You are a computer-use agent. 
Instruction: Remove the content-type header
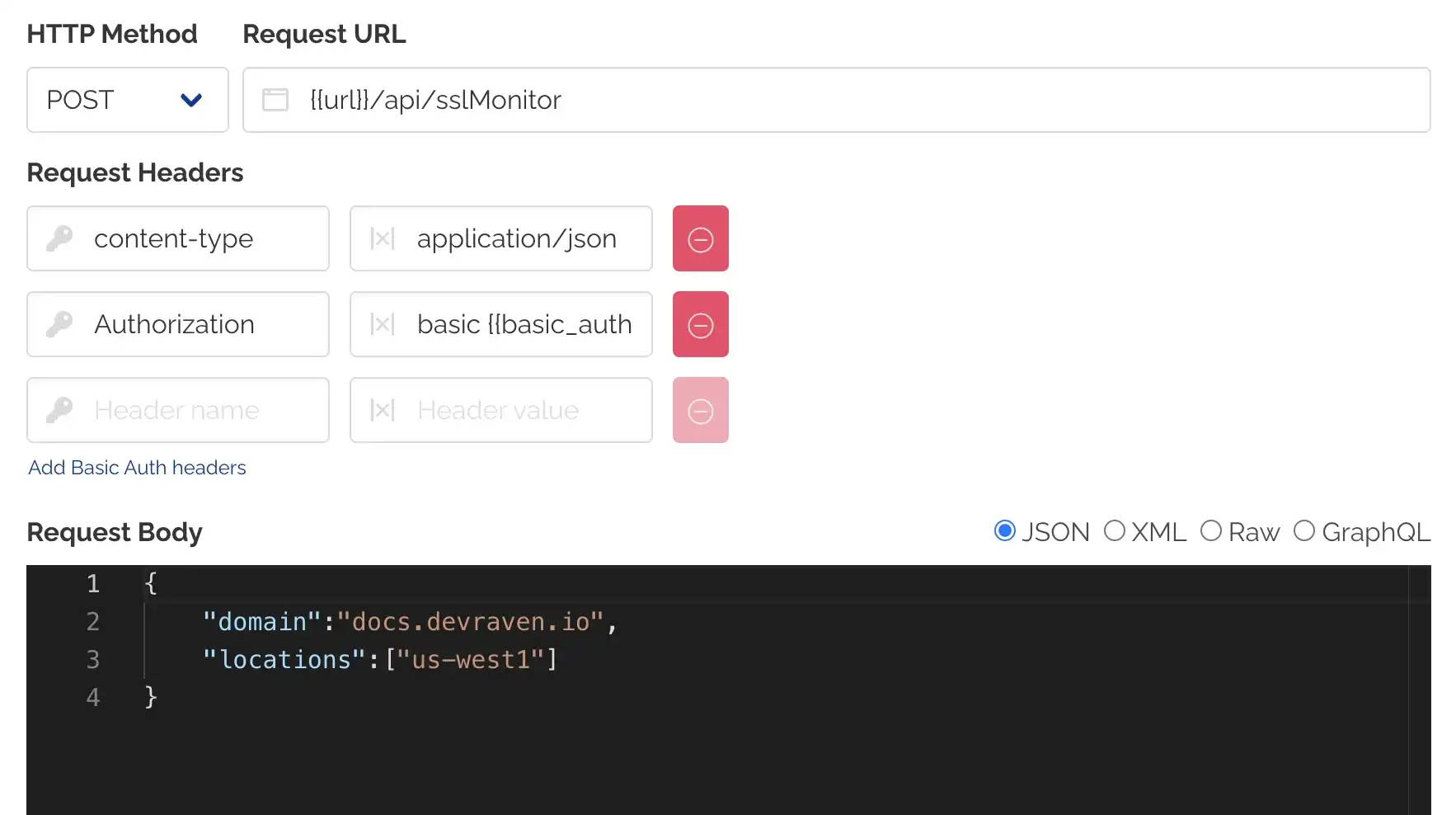coord(700,238)
